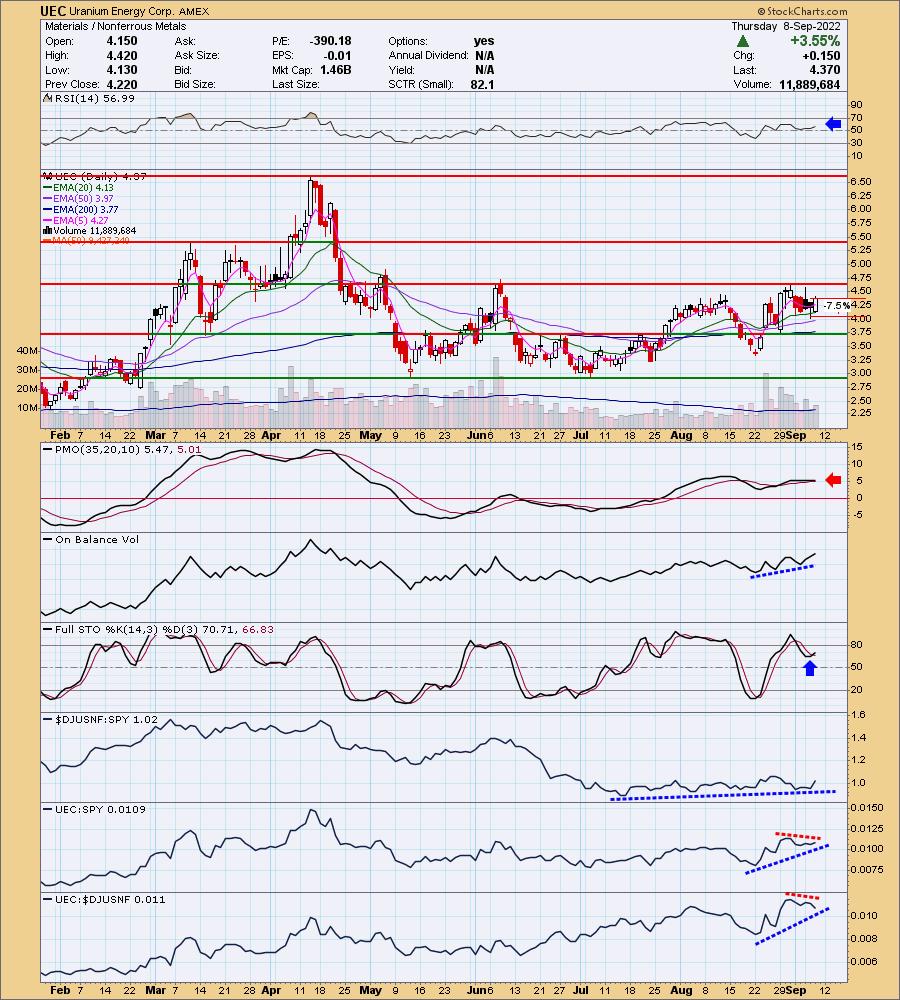Click the date 'Thursday 8-Sep-2022'
This screenshot has height=1000, width=900.
click(786, 26)
